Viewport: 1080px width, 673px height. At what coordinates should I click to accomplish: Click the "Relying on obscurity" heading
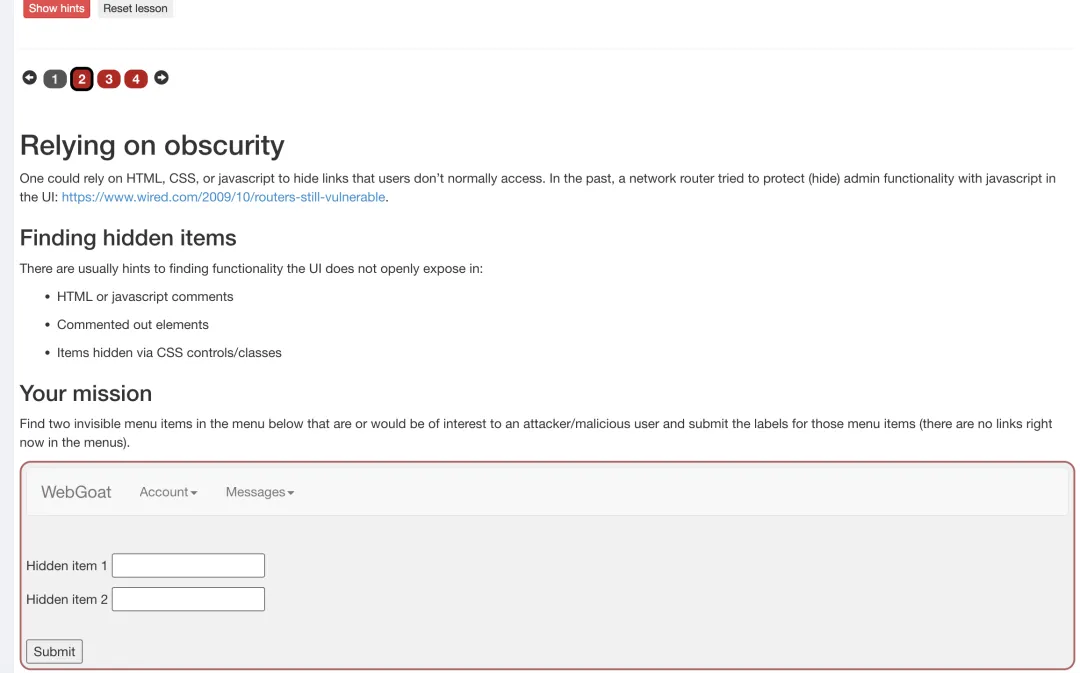coord(152,145)
